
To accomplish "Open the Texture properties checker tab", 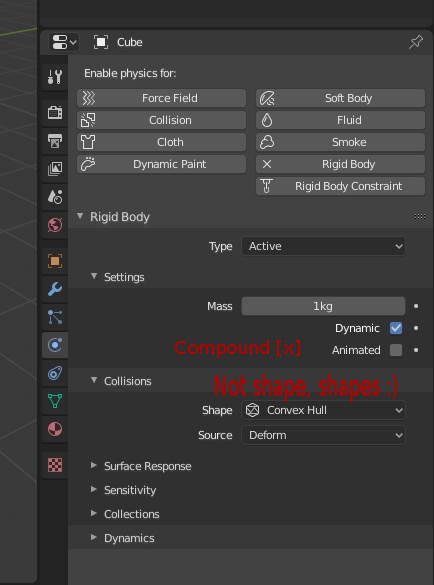I will tap(55, 465).
